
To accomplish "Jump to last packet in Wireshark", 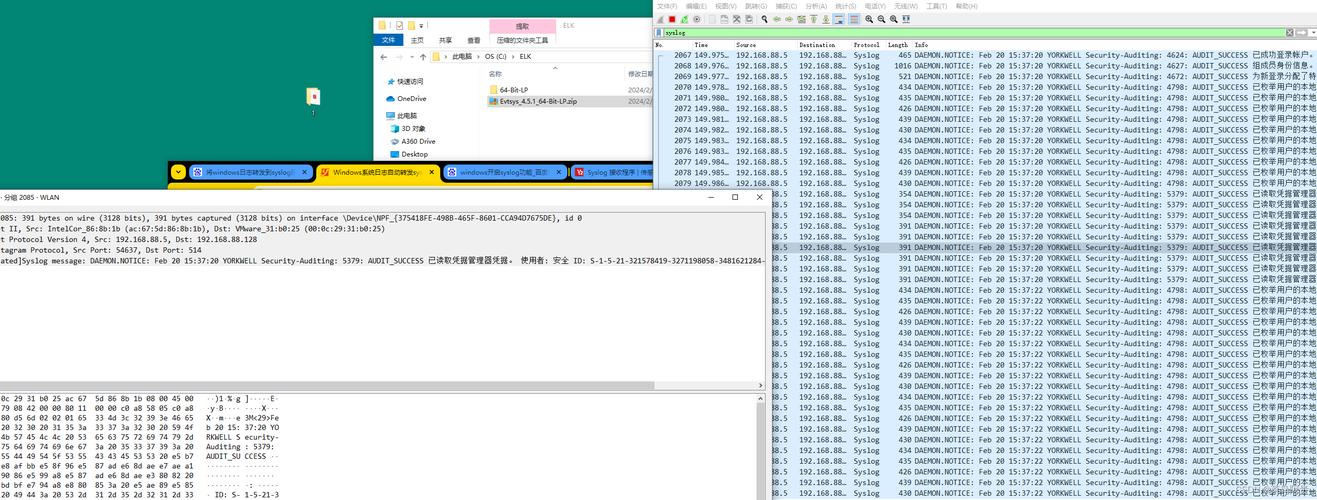I will pyautogui.click(x=825, y=19).
